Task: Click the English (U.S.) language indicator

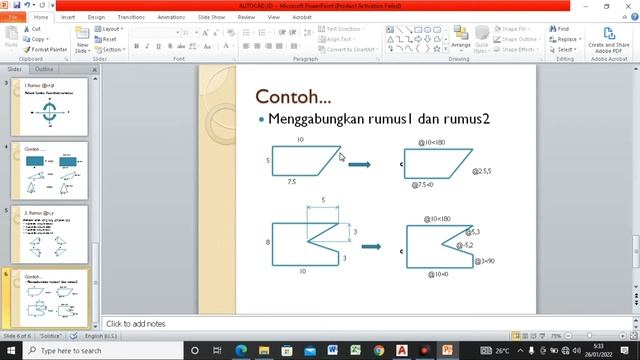Action: pos(101,336)
